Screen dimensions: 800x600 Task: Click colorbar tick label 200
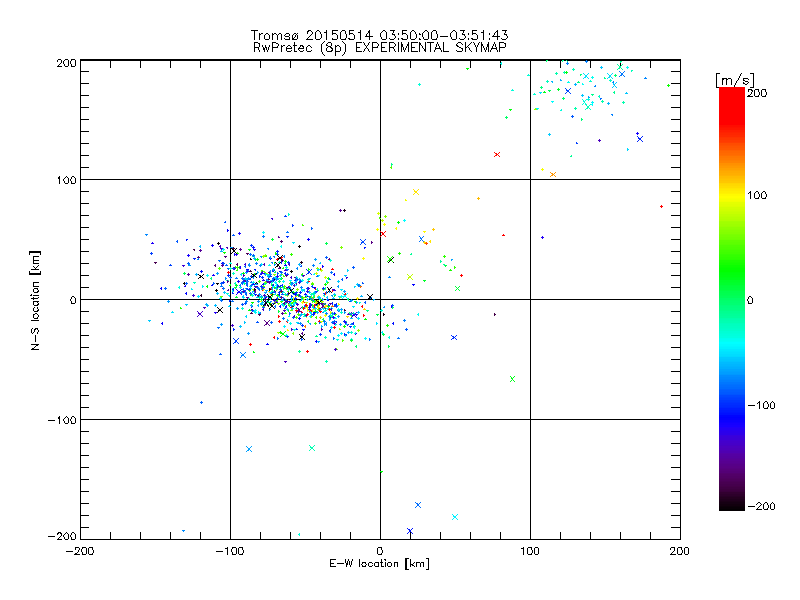(757, 93)
